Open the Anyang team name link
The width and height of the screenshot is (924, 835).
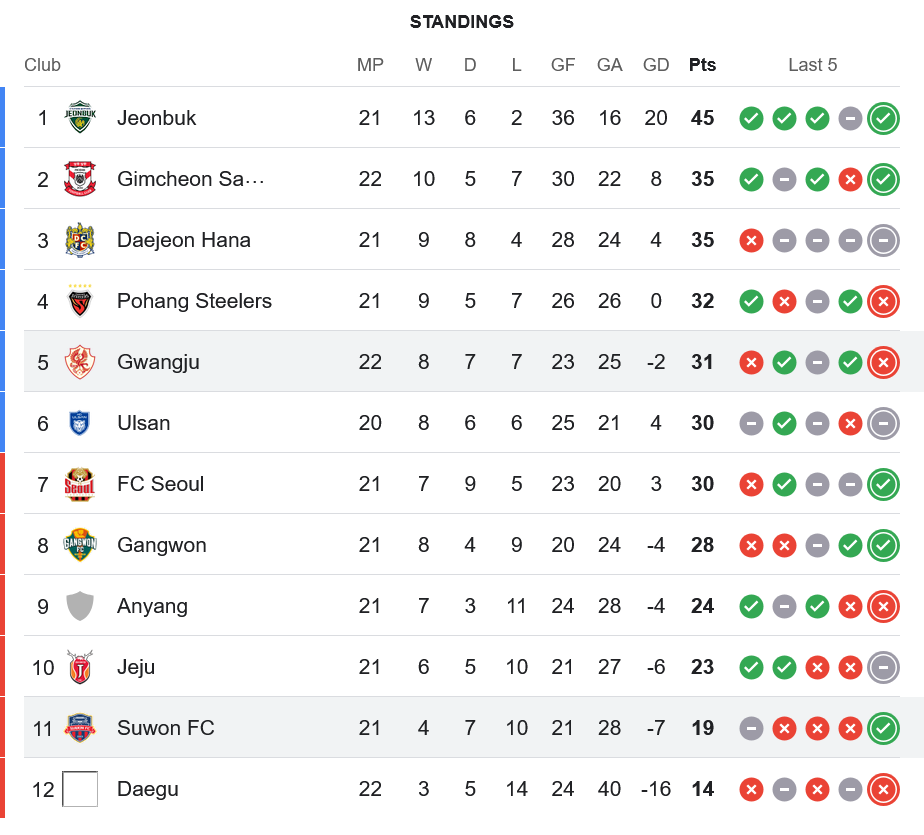click(x=152, y=606)
